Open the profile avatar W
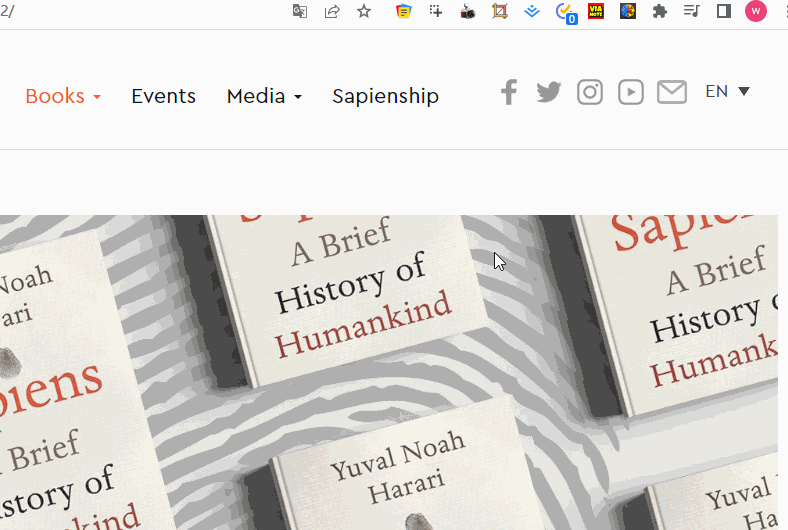 (x=756, y=11)
